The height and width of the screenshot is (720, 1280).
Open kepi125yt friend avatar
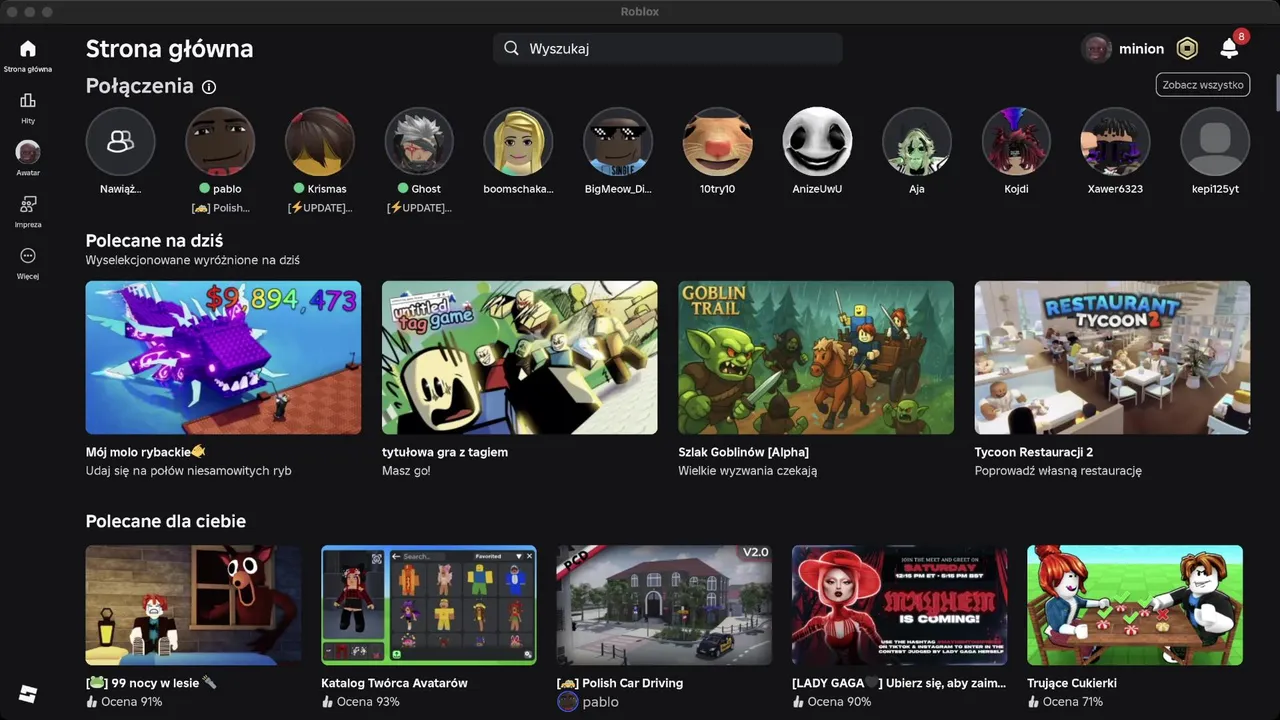[1215, 142]
